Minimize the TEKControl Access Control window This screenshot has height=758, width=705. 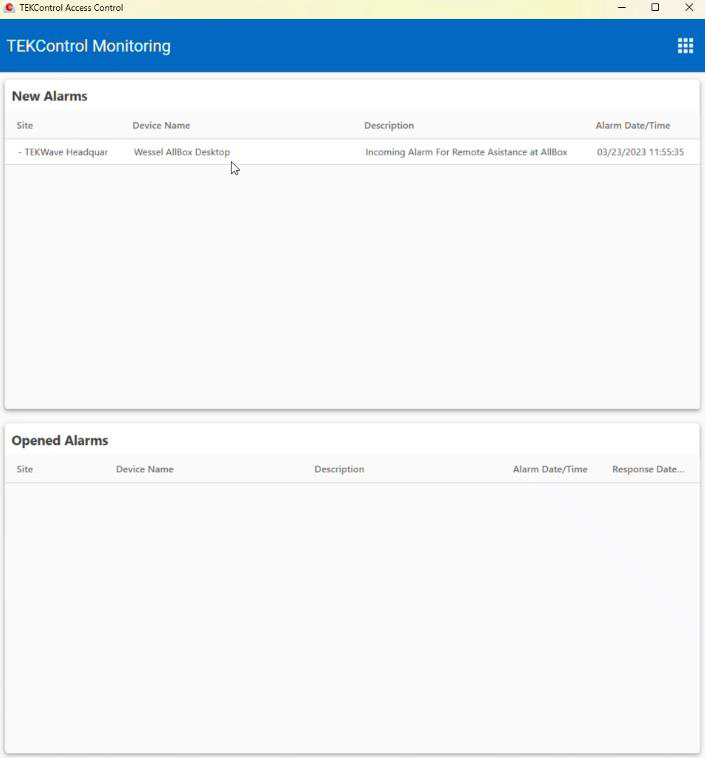coord(622,7)
